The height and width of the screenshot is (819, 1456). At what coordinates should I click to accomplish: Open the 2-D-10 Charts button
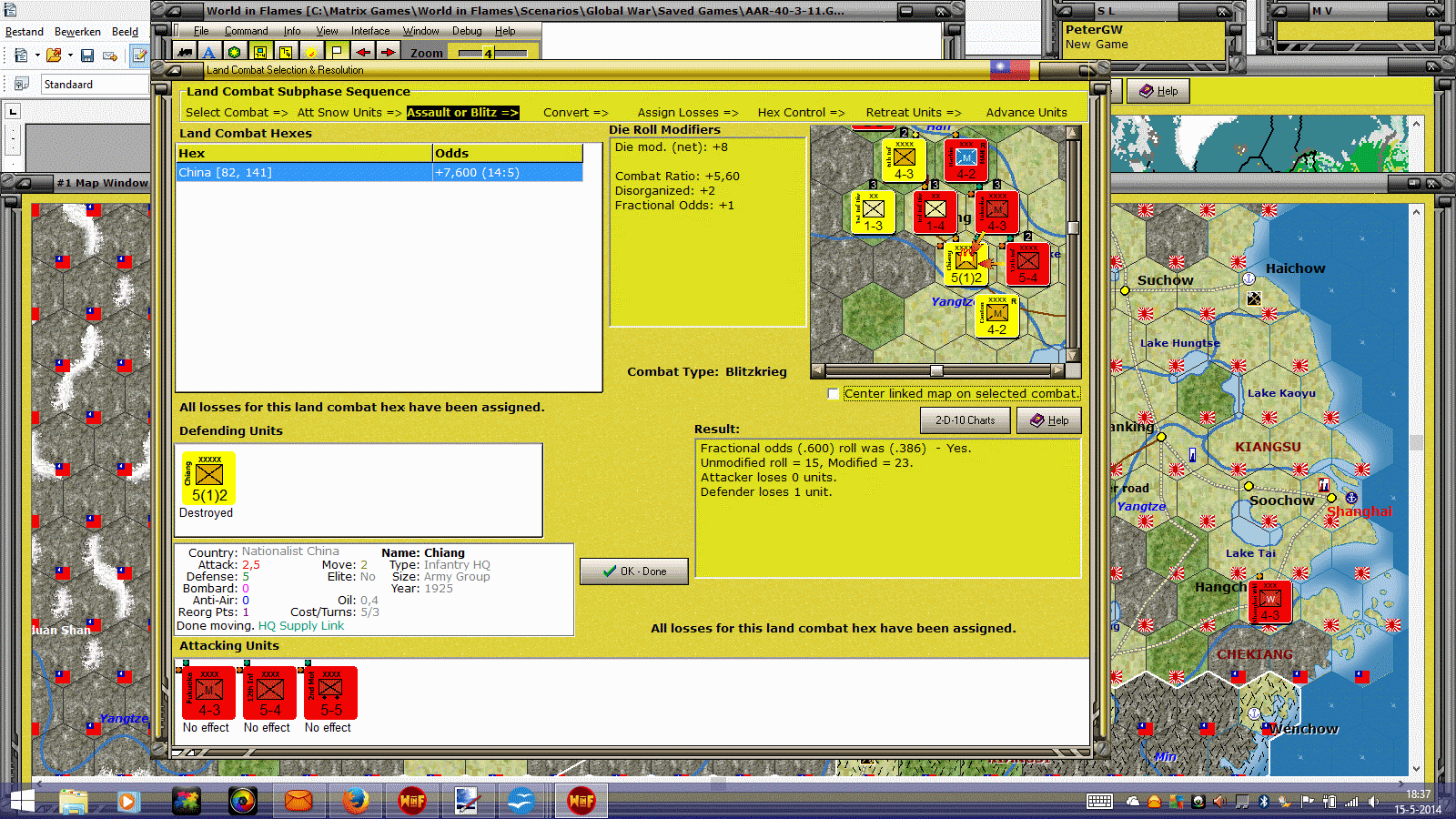point(966,420)
